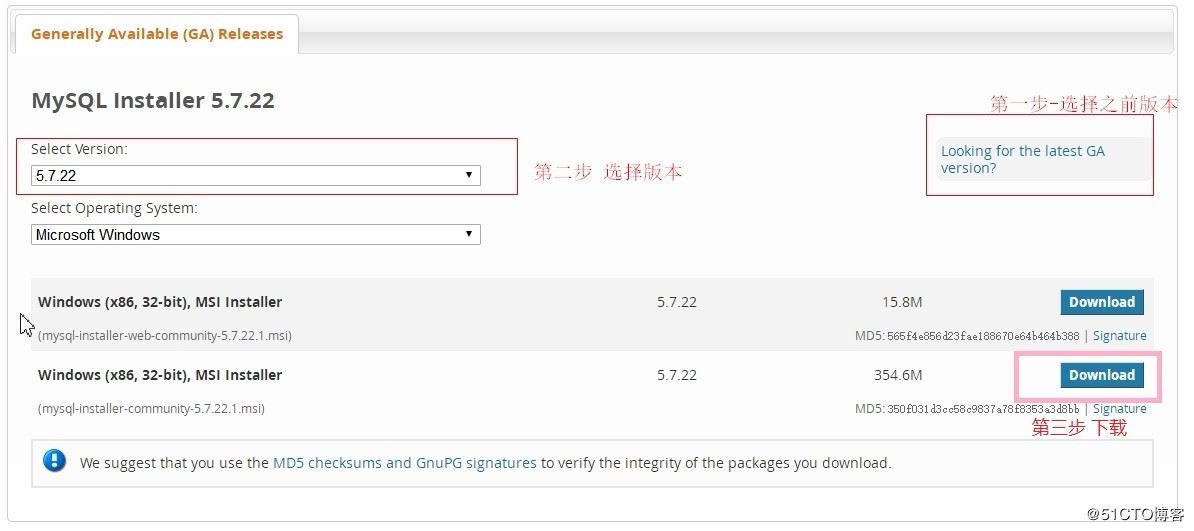
Task: Click the MSI Installer title in the 15.8M row
Action: (x=160, y=302)
